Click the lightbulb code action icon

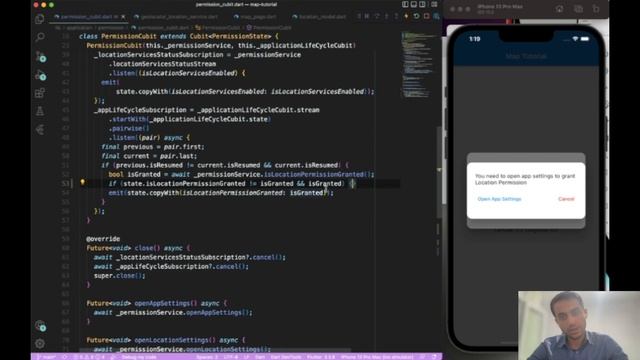[82, 182]
